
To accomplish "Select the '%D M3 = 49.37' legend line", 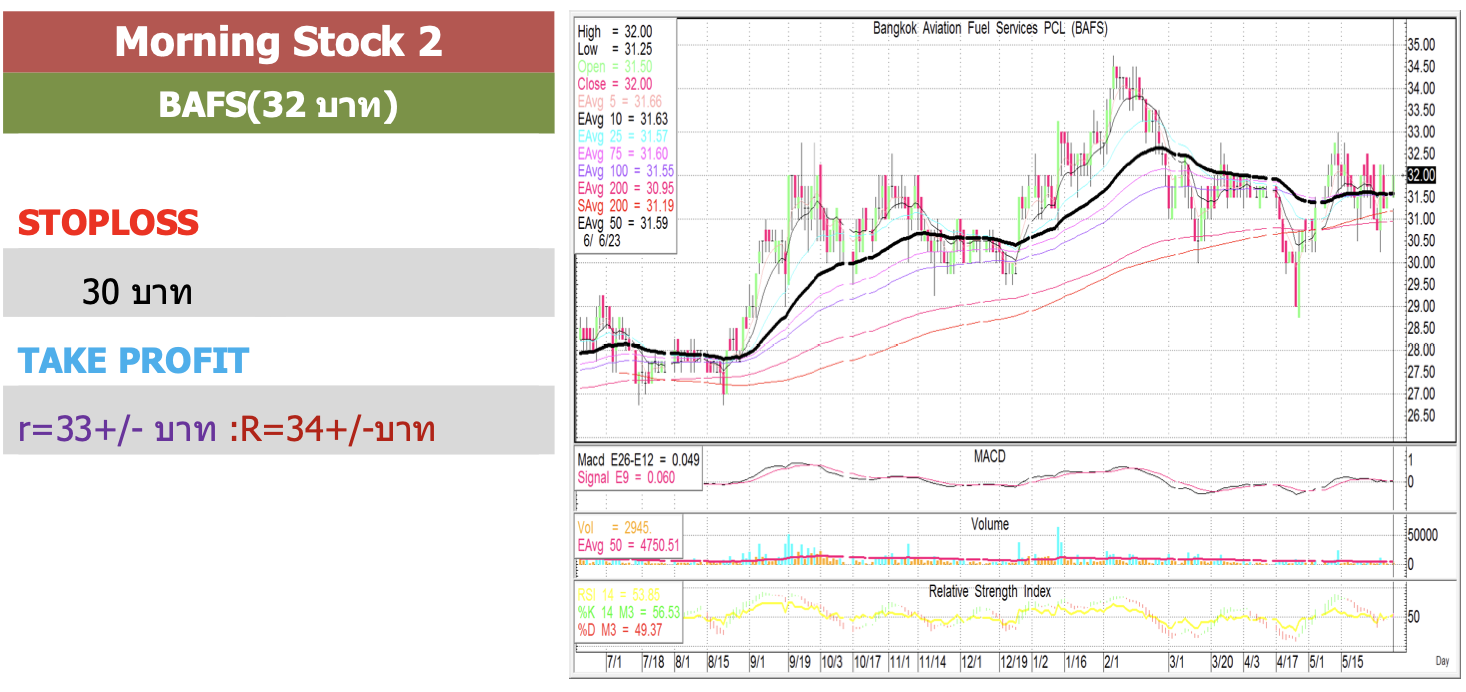I will pos(622,629).
